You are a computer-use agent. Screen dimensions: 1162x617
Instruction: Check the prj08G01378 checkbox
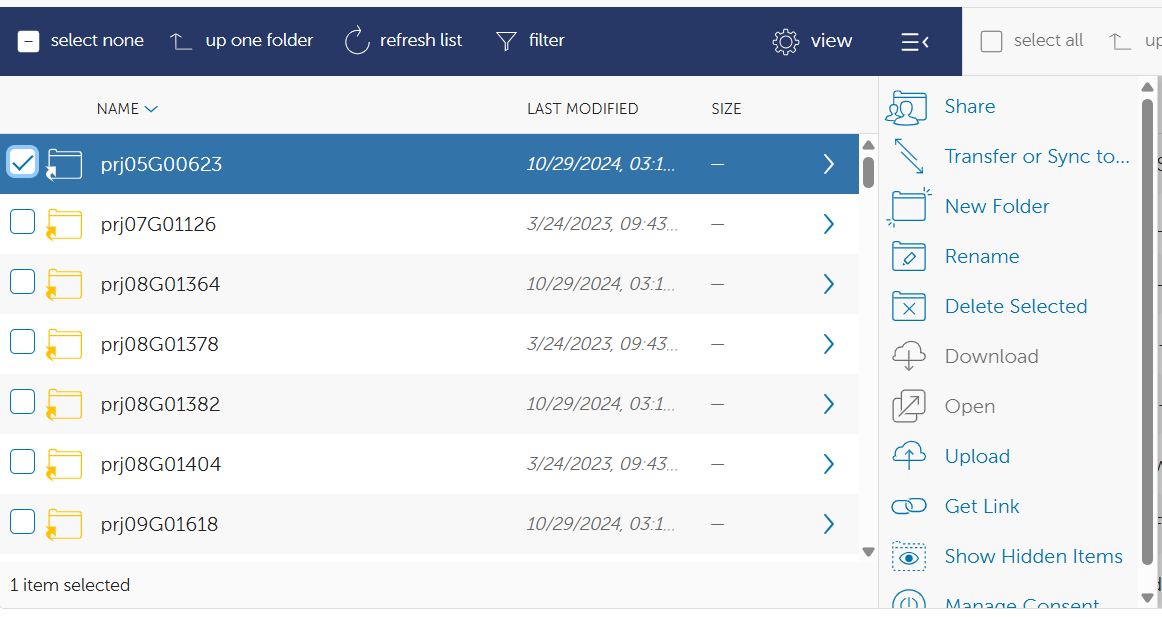[x=22, y=341]
